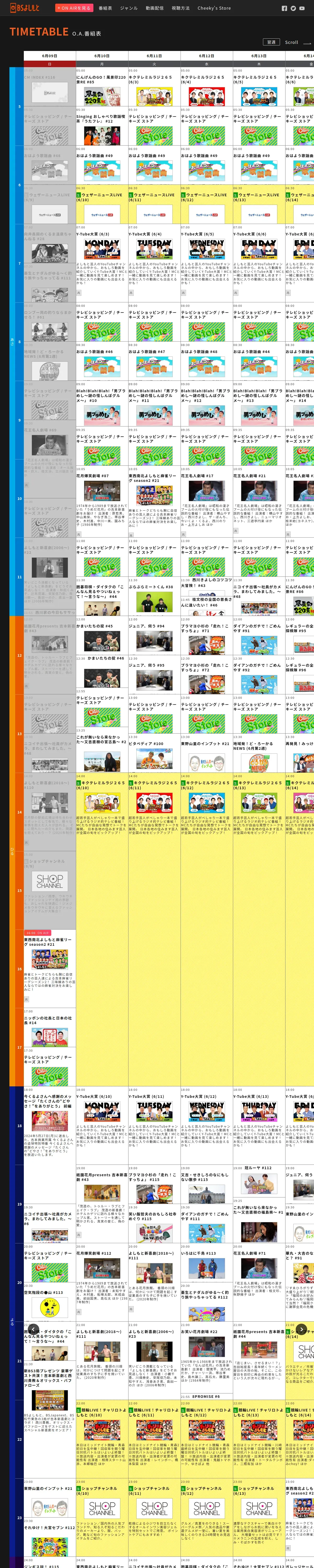Click ON AIRを見る button
The width and height of the screenshot is (314, 1568).
pyautogui.click(x=74, y=8)
